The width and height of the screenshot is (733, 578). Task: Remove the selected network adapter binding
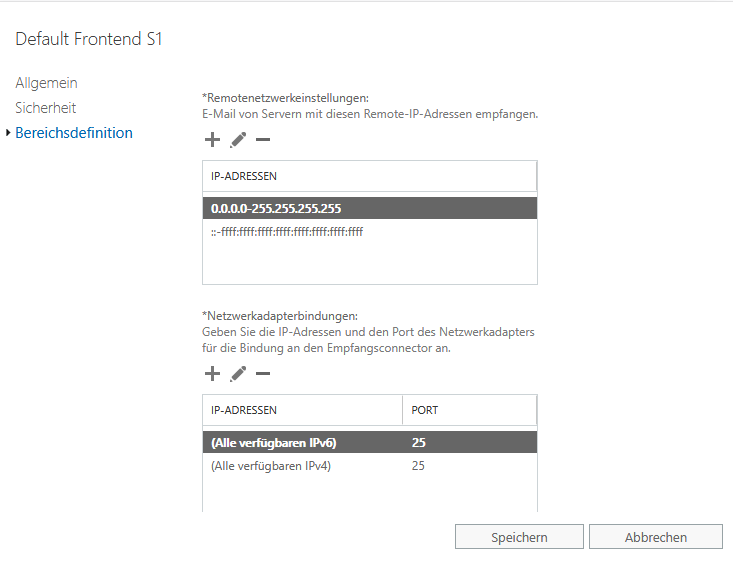[x=263, y=373]
